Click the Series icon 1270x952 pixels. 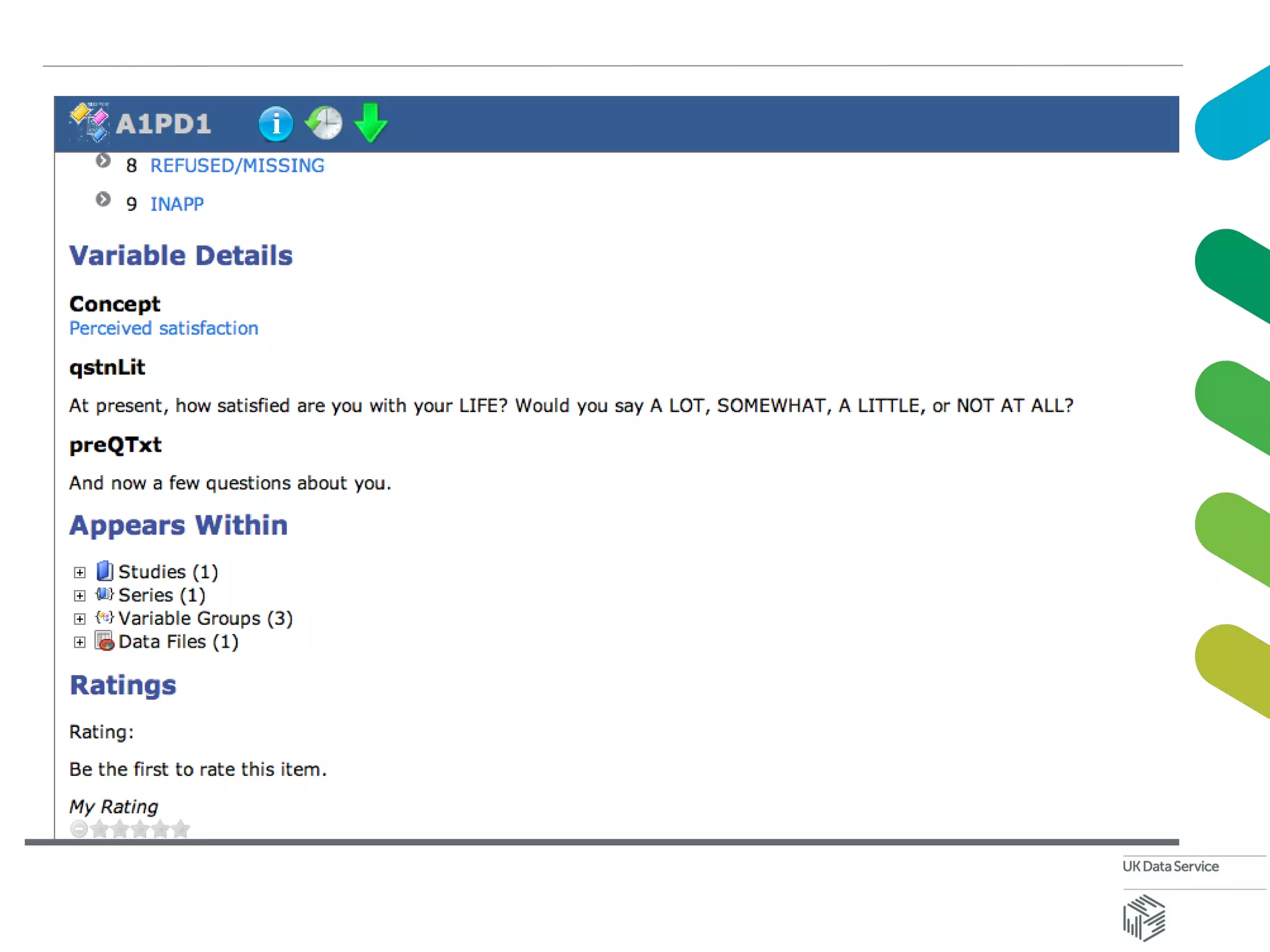coord(105,594)
